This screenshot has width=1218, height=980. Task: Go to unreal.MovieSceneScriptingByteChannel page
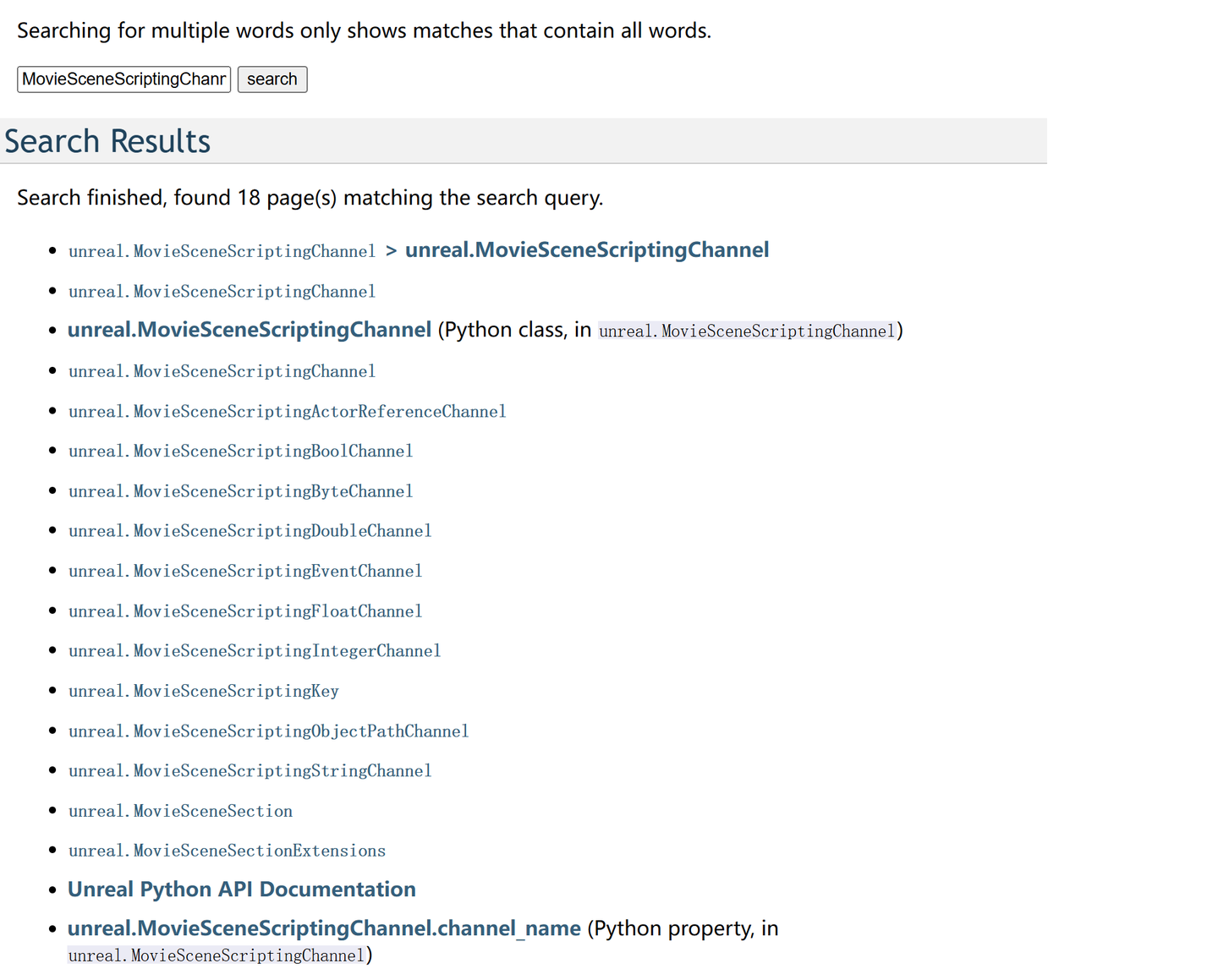(x=240, y=491)
